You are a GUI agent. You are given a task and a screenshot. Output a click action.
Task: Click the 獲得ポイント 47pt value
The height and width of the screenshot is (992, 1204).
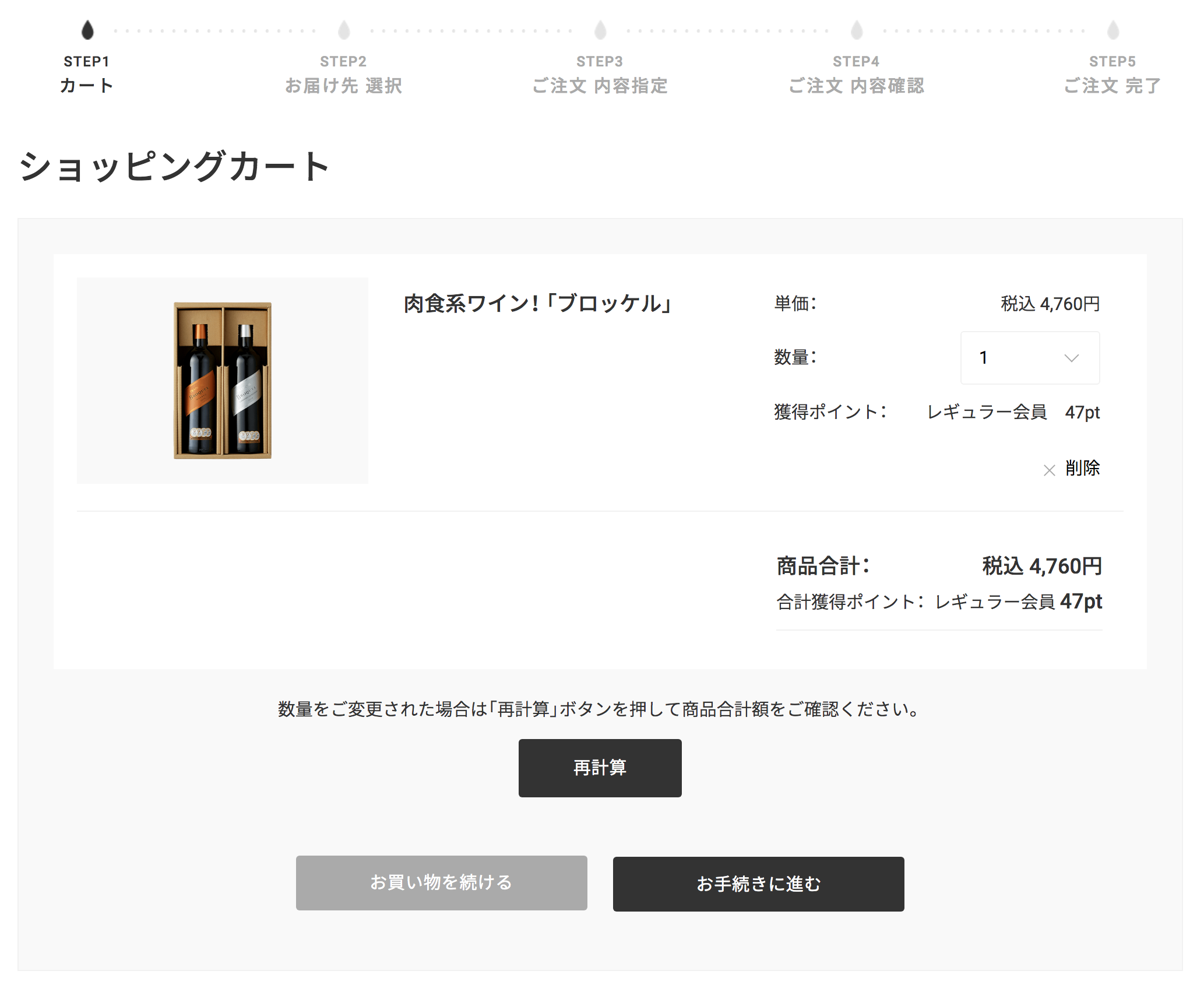coord(1082,412)
